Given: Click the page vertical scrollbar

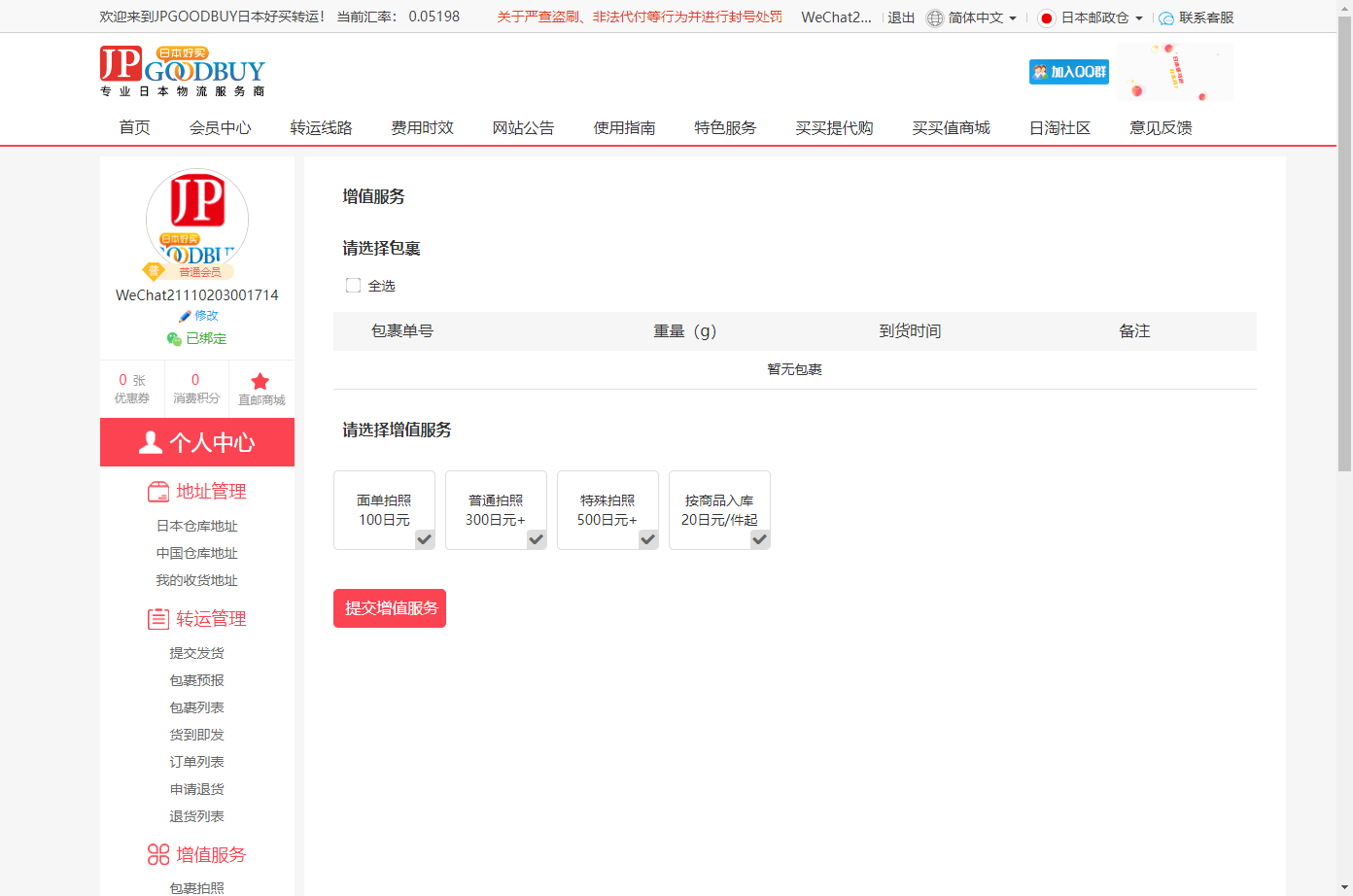Looking at the screenshot, I should [1344, 243].
